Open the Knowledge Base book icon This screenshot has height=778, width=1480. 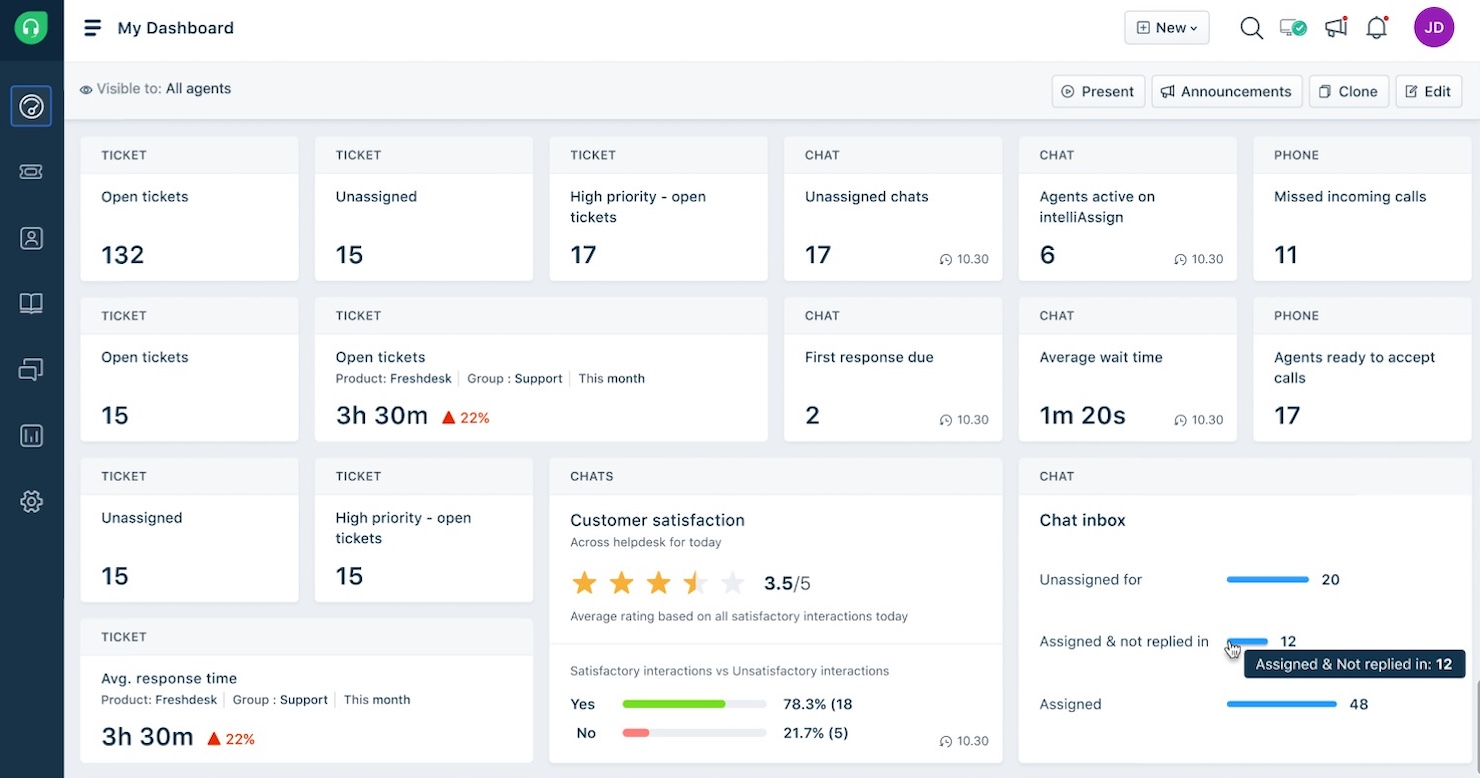tap(31, 303)
